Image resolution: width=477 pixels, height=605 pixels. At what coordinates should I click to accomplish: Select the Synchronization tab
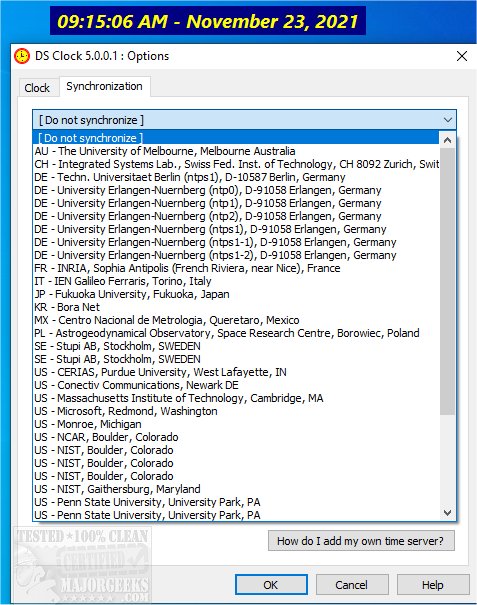point(104,86)
